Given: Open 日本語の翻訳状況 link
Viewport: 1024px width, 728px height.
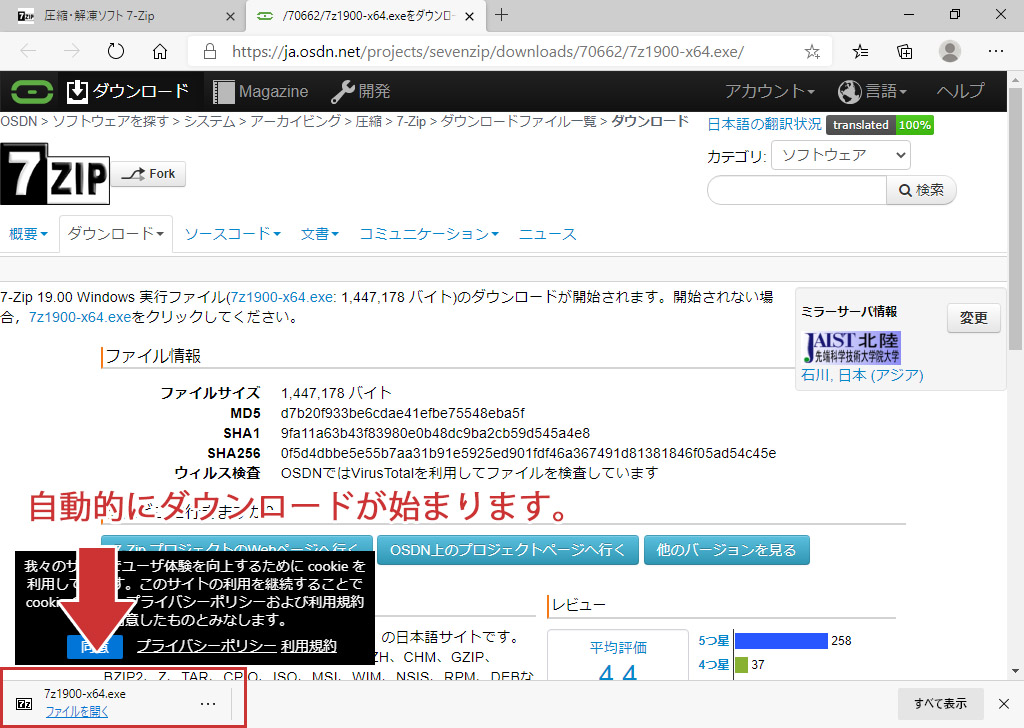Looking at the screenshot, I should (765, 124).
